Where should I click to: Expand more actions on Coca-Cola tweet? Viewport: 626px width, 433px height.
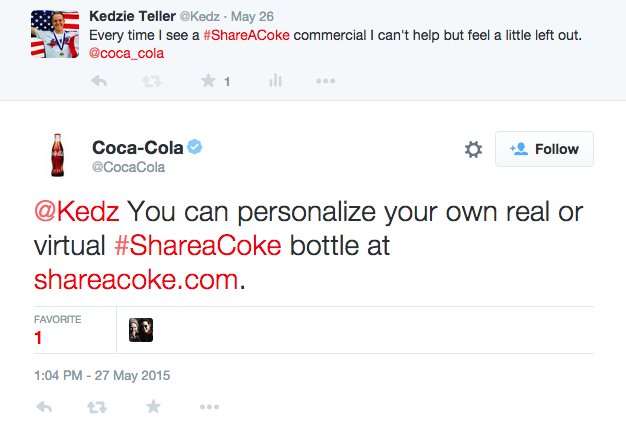click(209, 407)
